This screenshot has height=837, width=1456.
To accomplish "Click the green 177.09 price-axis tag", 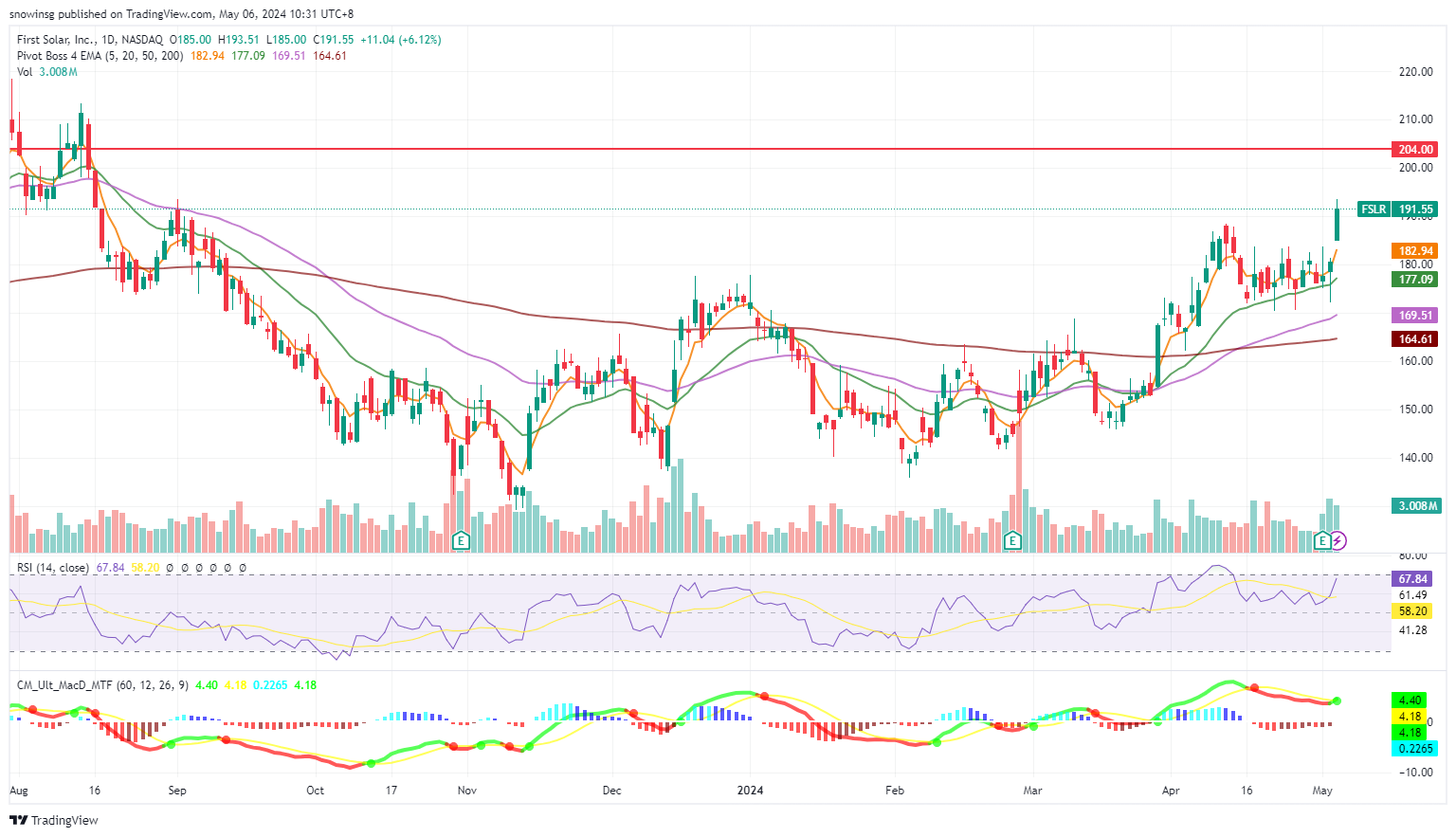I will coord(1415,280).
